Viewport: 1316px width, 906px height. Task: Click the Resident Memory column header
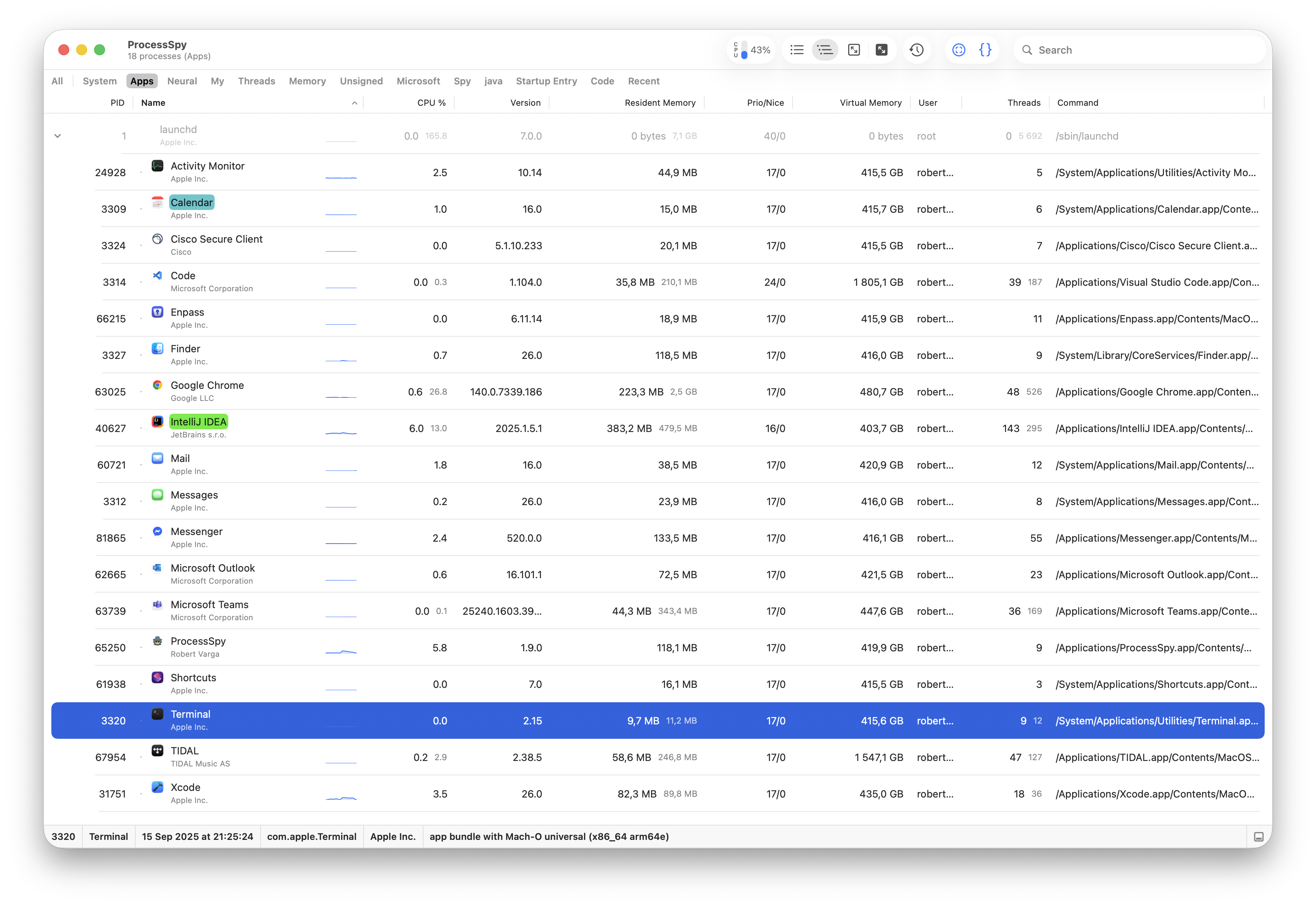(x=660, y=103)
